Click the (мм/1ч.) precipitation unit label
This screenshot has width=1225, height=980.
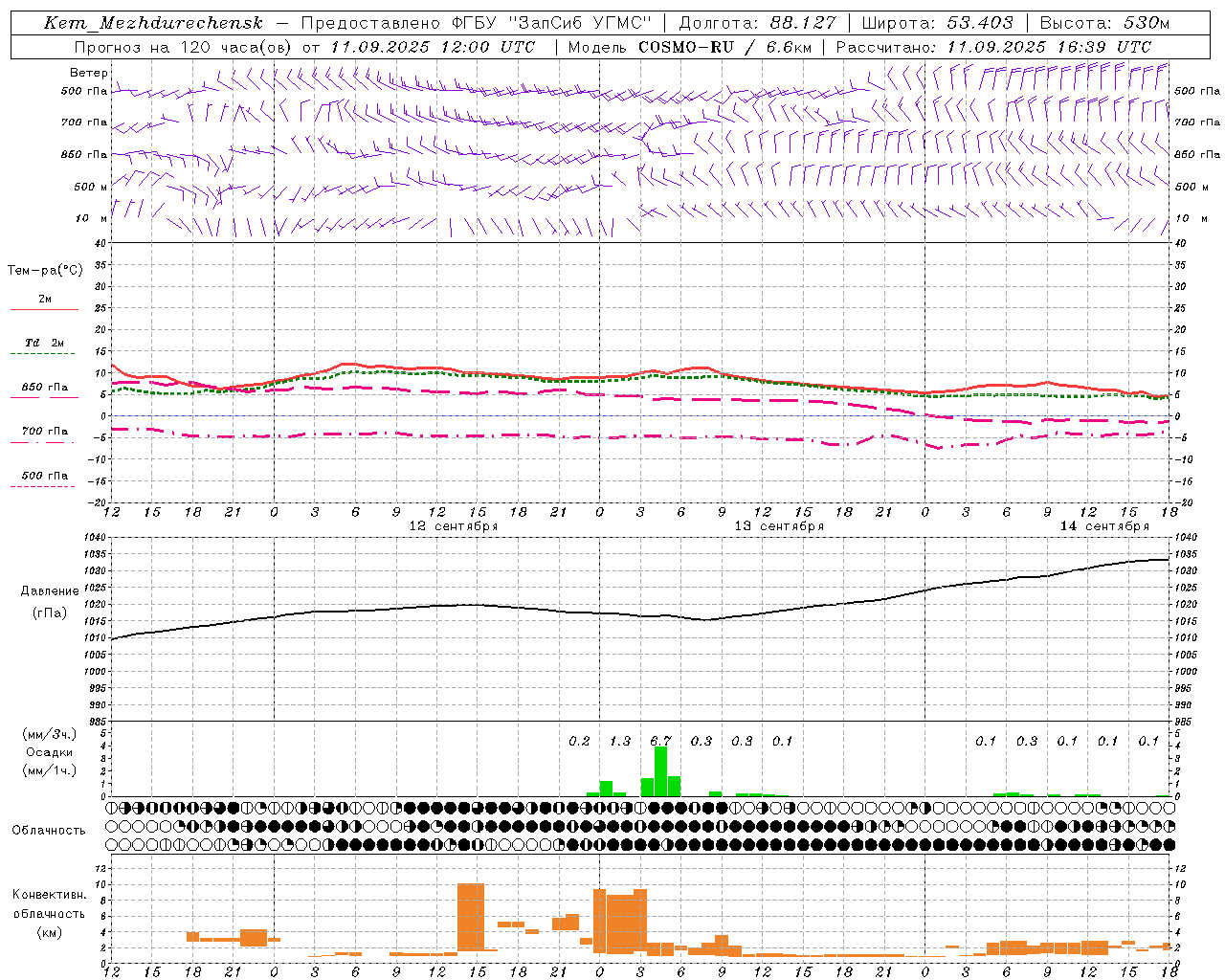[x=50, y=770]
